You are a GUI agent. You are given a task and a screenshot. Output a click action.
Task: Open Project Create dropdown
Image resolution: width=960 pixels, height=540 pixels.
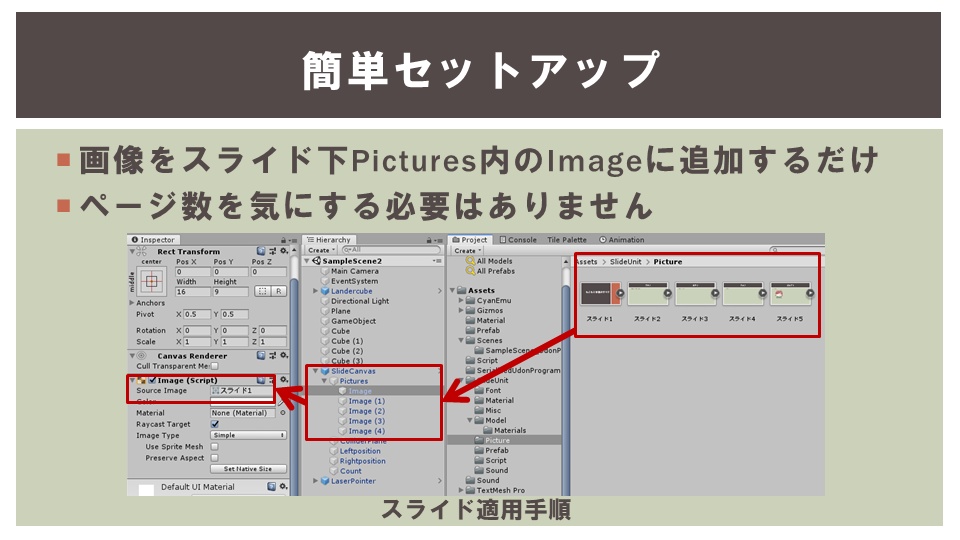pyautogui.click(x=468, y=250)
